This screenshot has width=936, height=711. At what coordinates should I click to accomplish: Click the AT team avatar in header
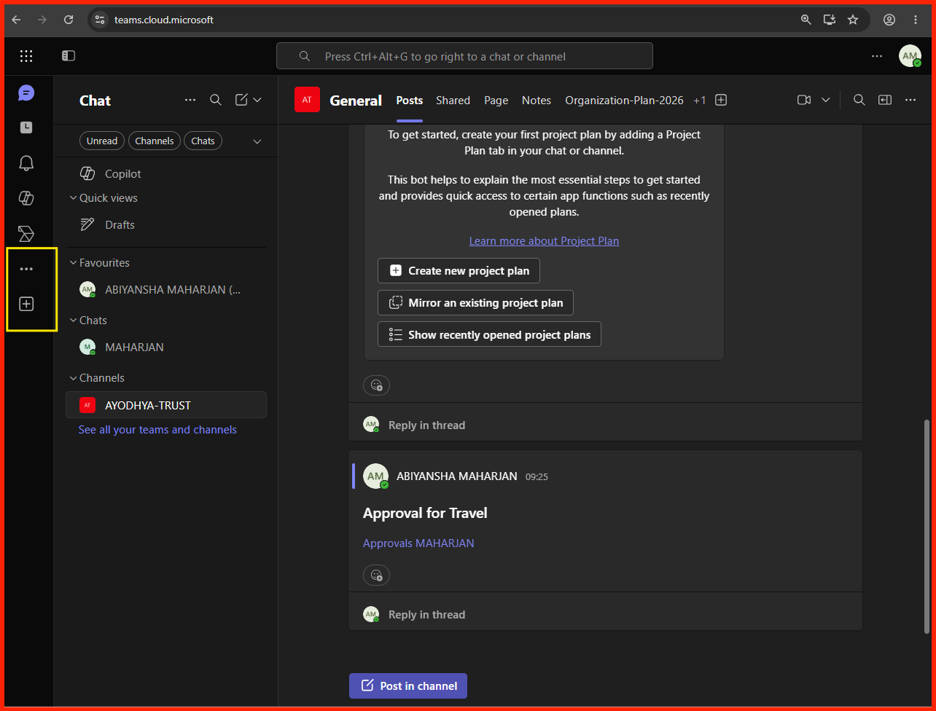[x=307, y=100]
